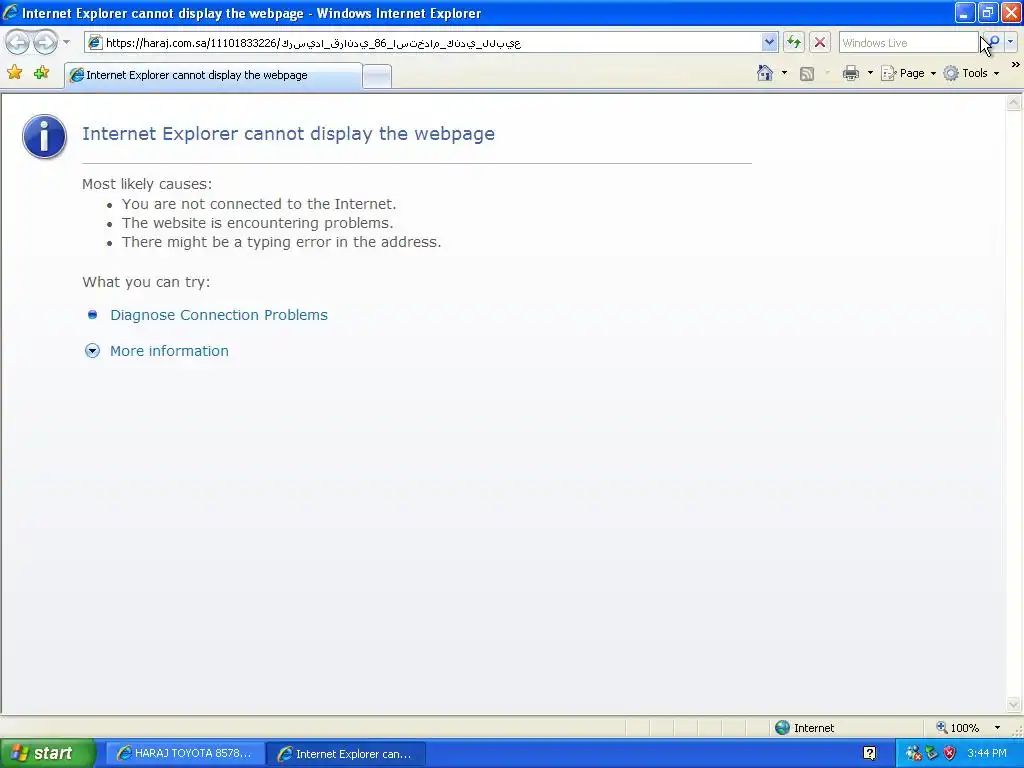The height and width of the screenshot is (768, 1024).
Task: Show more toolbar commands chevron
Action: pos(1016,65)
